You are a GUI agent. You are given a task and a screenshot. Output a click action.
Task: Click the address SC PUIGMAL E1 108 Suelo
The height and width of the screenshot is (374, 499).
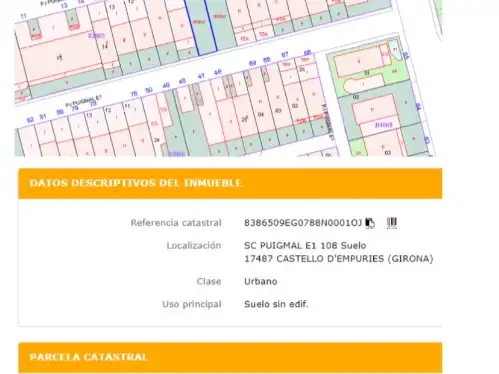[x=305, y=246]
